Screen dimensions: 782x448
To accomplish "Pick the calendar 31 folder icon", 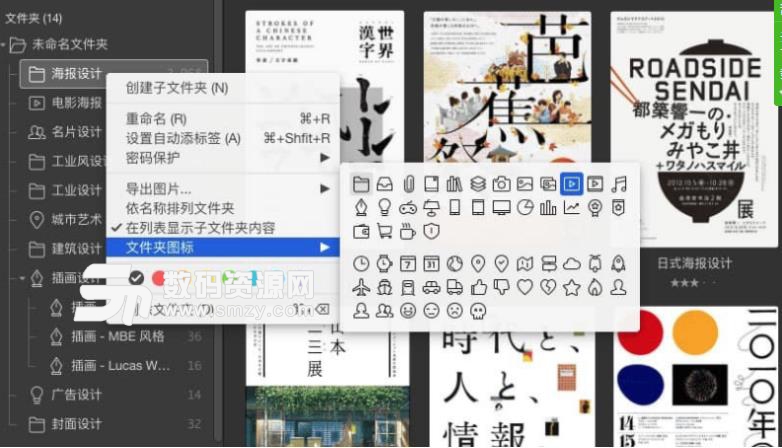I will 431,263.
